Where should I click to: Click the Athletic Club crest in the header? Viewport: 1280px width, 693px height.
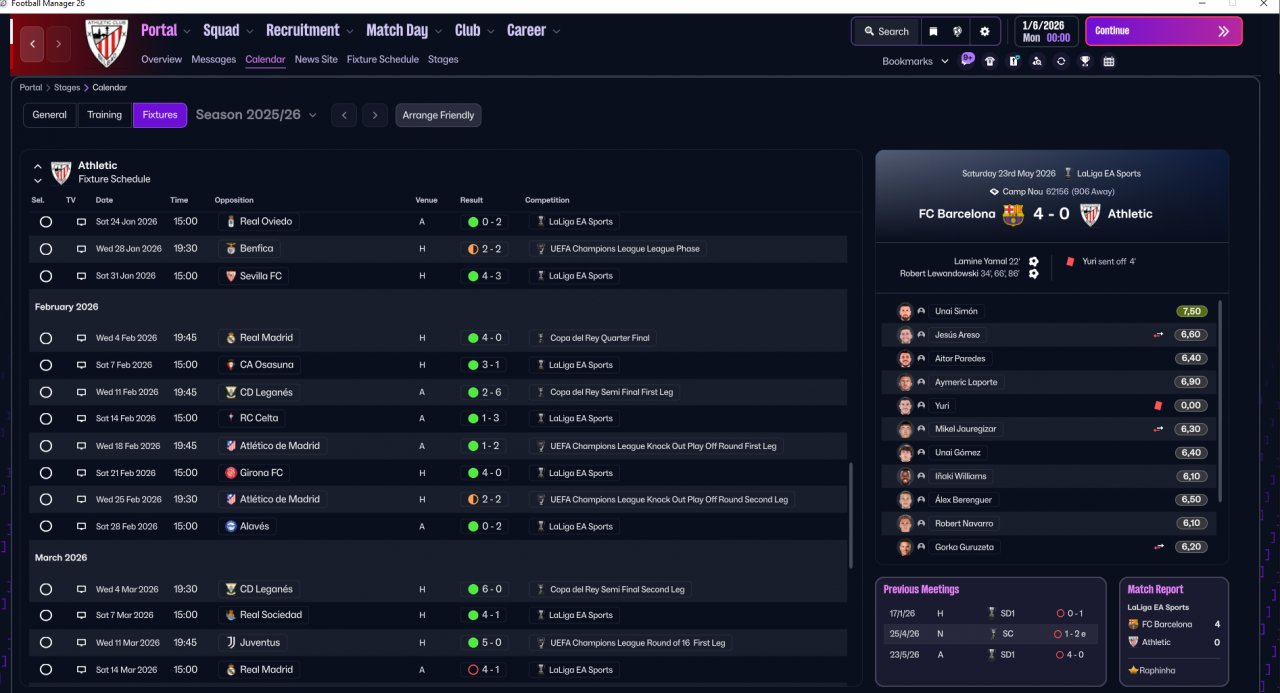106,43
